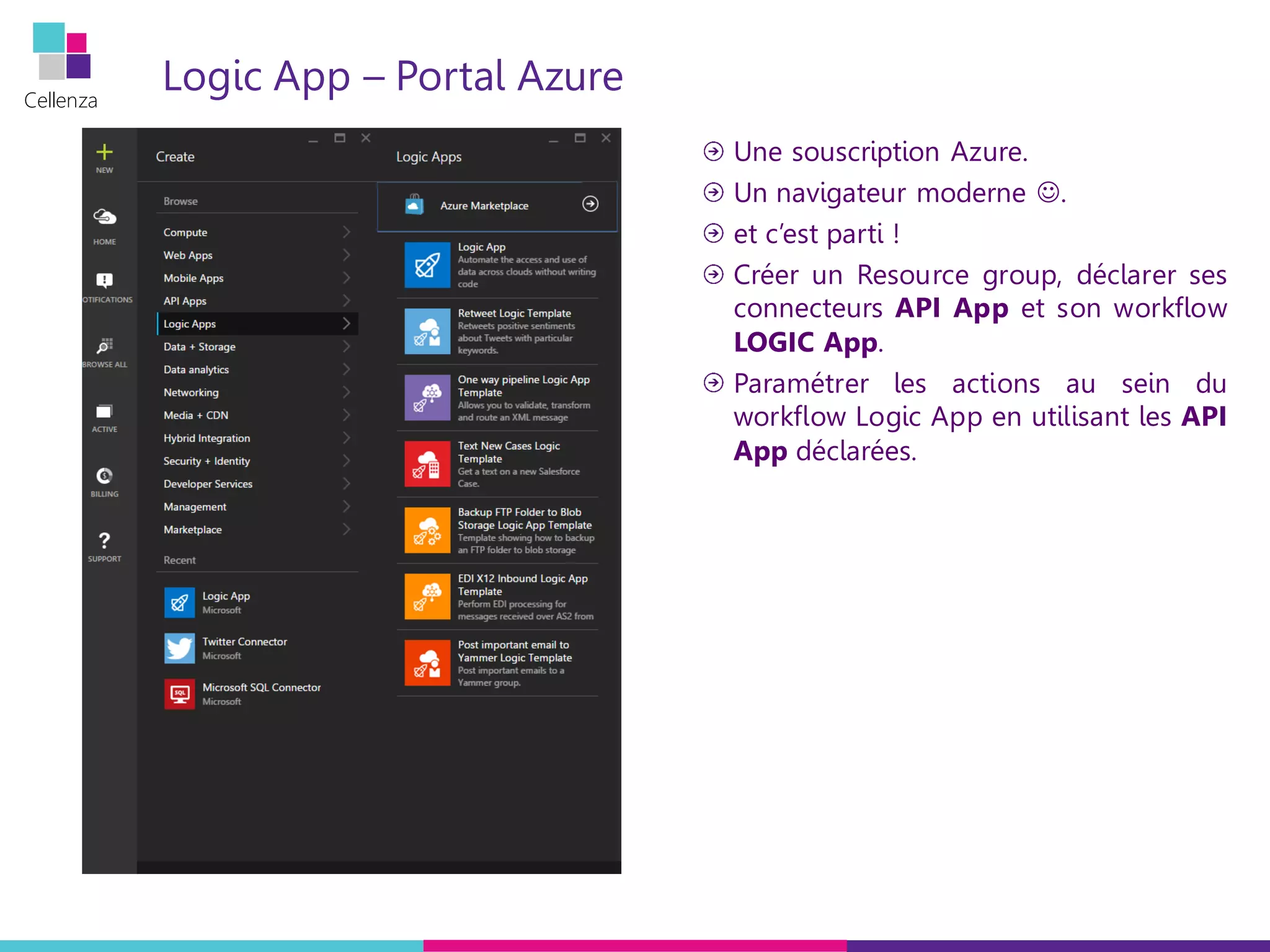Select Developer Services category

[257, 484]
